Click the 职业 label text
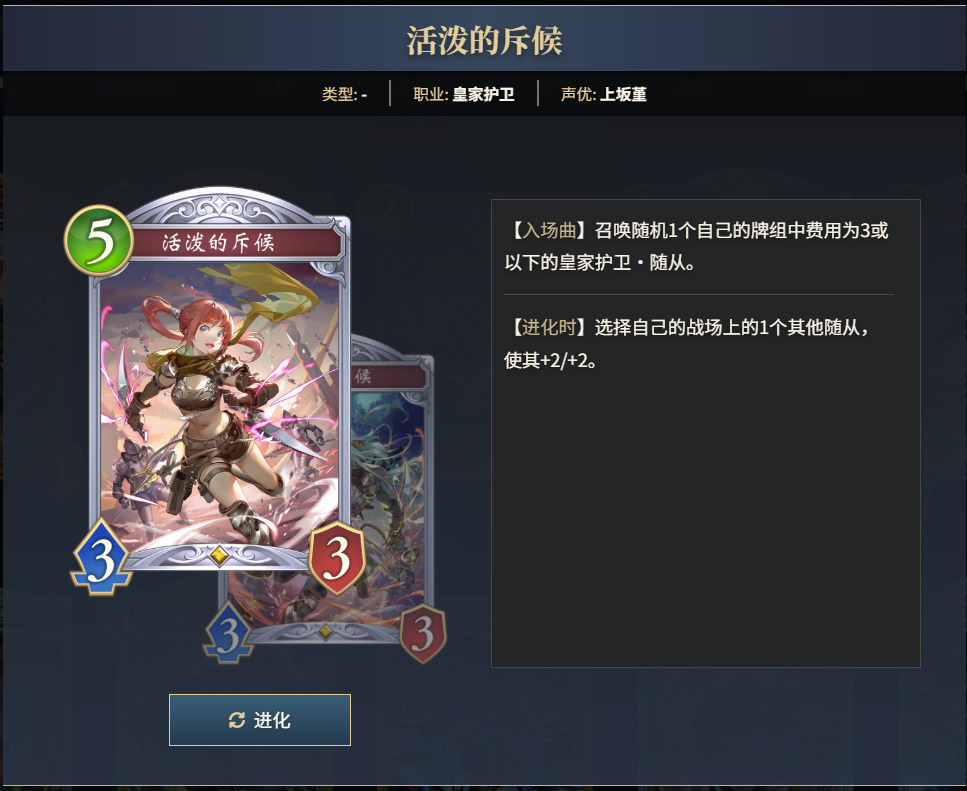Viewport: 967px width, 791px height. 430,94
